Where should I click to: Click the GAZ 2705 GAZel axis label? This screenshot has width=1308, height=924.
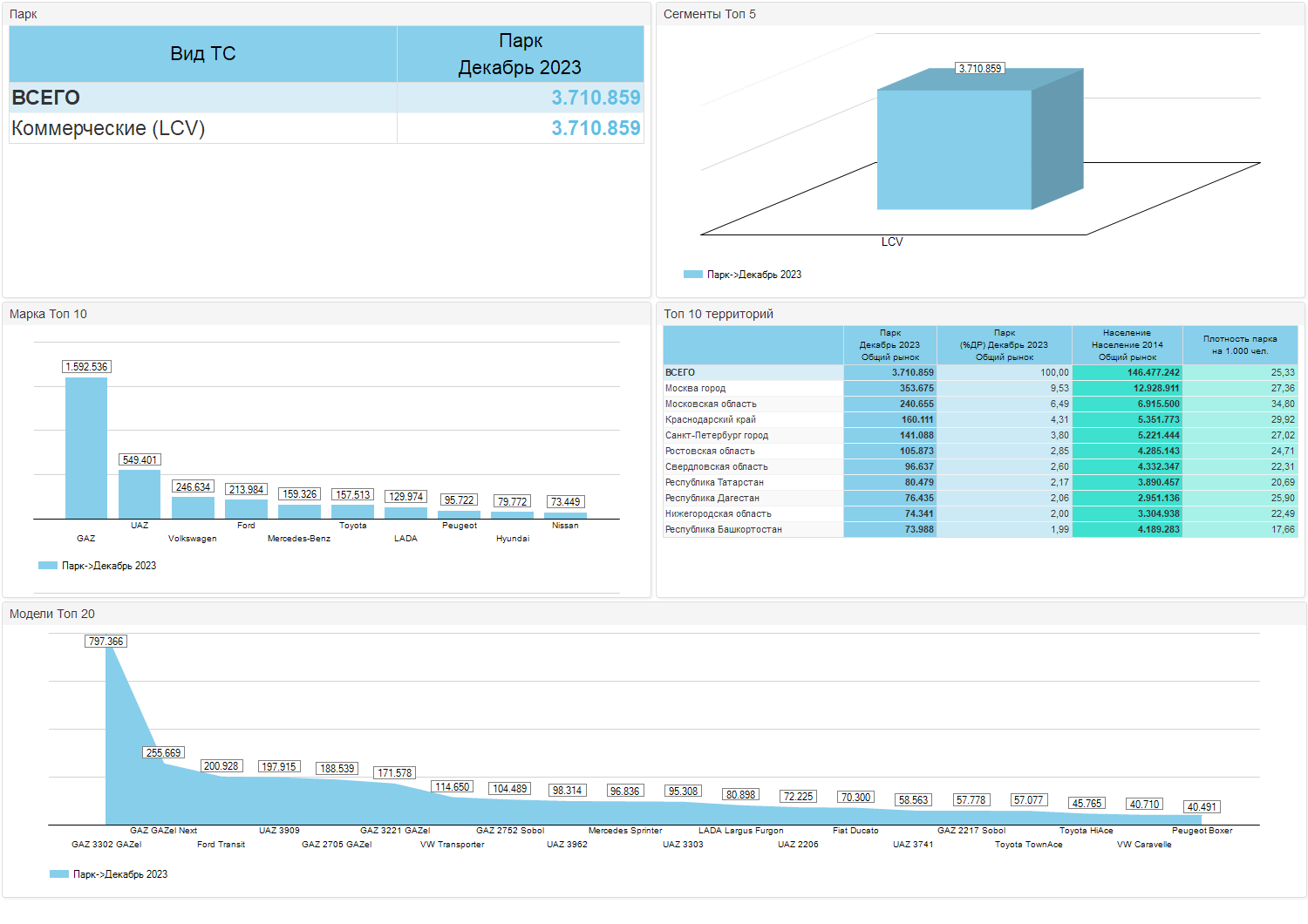tap(337, 845)
